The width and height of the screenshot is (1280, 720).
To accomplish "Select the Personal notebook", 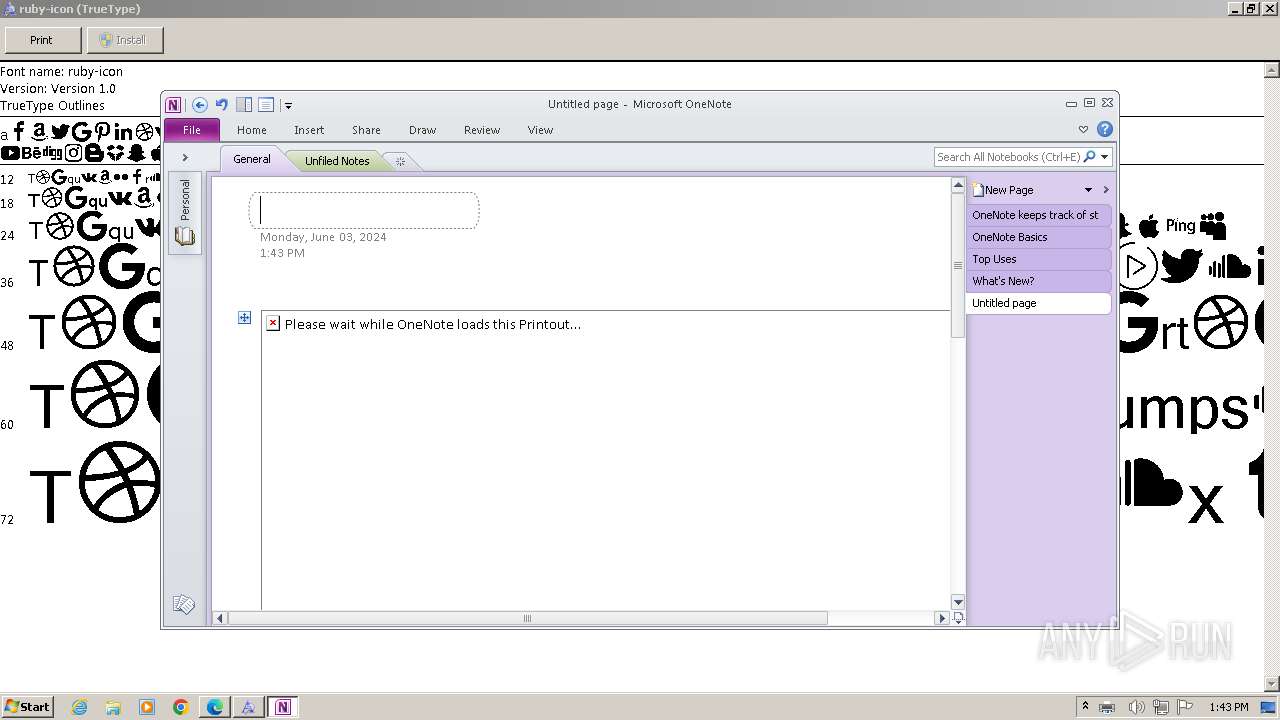I will [185, 212].
